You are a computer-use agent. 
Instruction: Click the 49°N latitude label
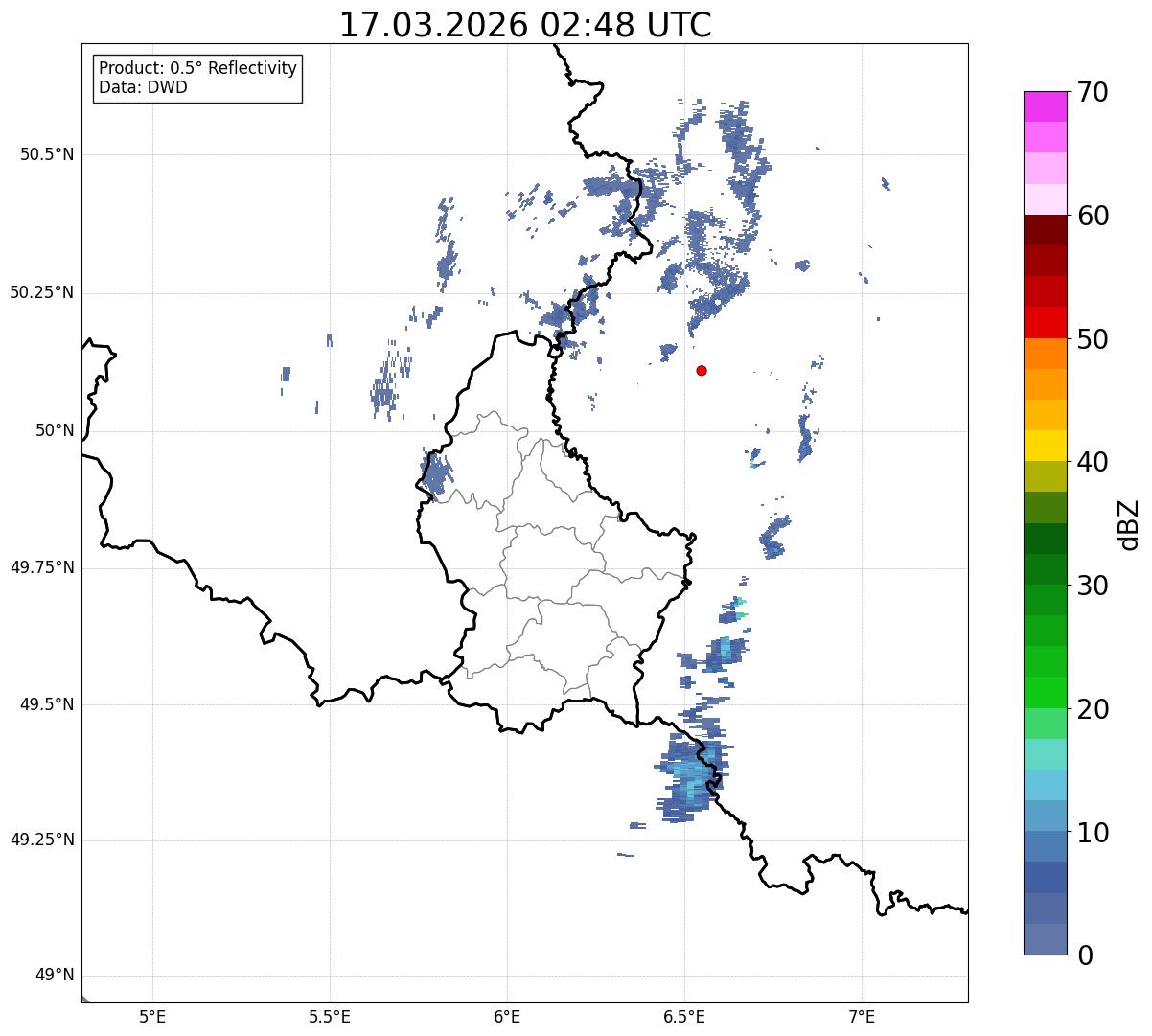point(55,976)
